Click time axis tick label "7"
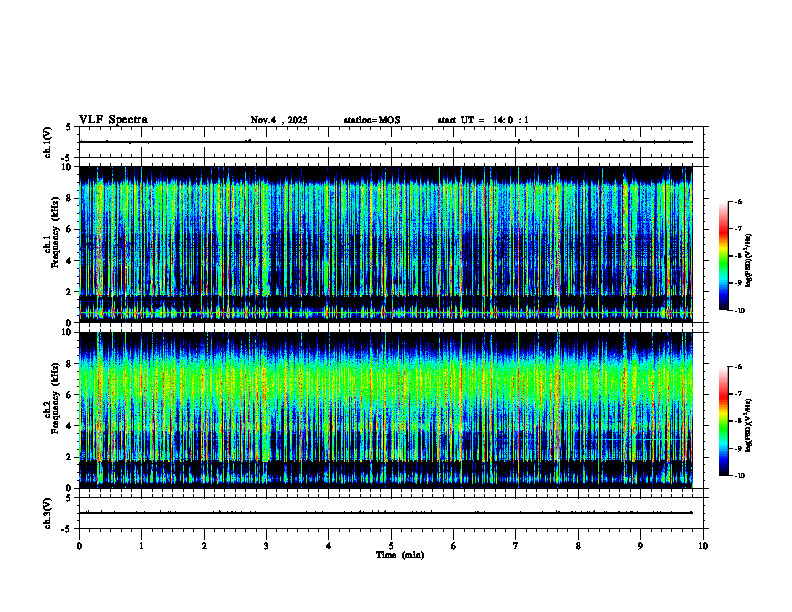Viewport: 792px width, 612px height. coord(516,546)
